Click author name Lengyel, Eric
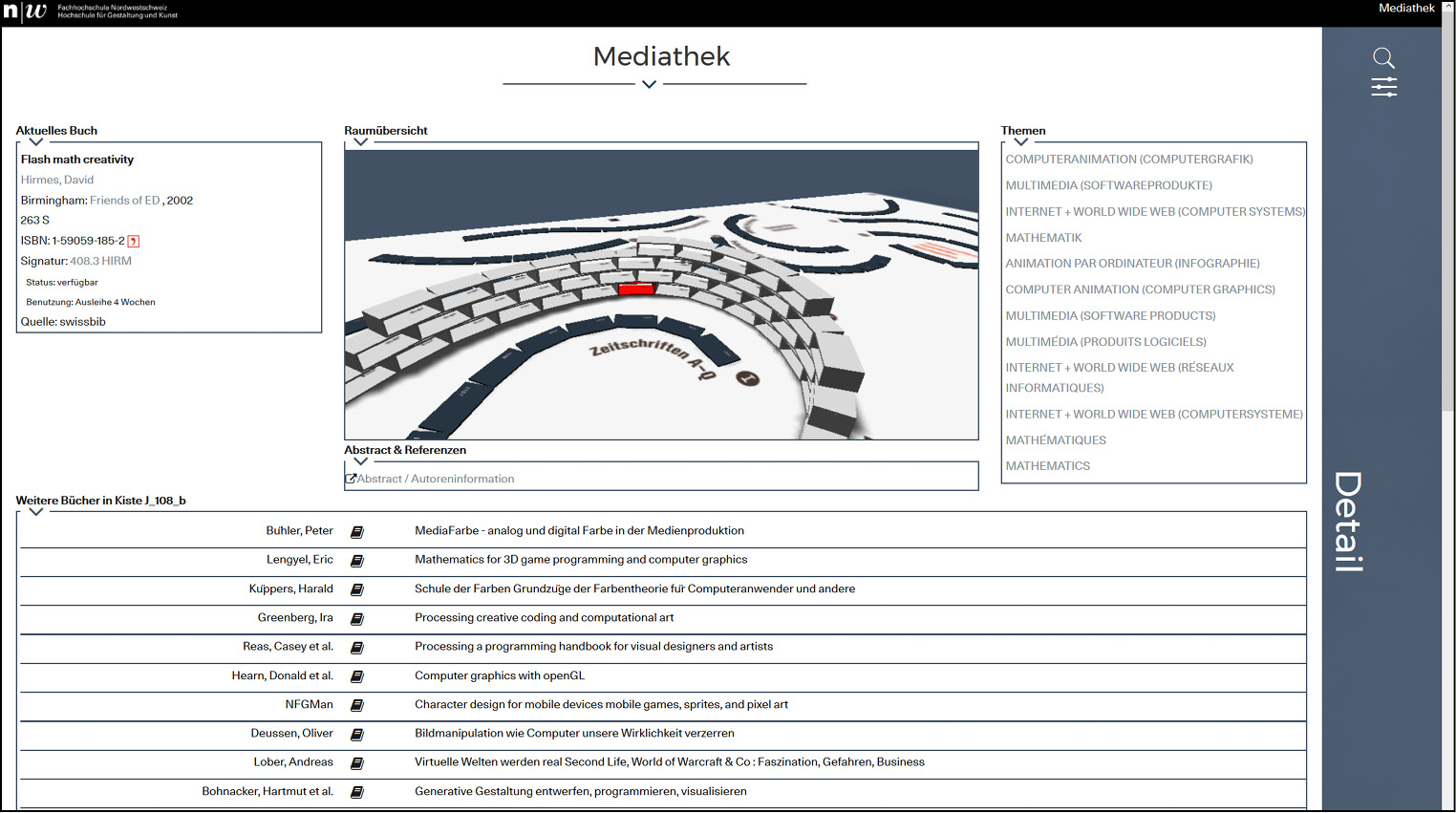Image resolution: width=1456 pixels, height=813 pixels. (x=300, y=560)
